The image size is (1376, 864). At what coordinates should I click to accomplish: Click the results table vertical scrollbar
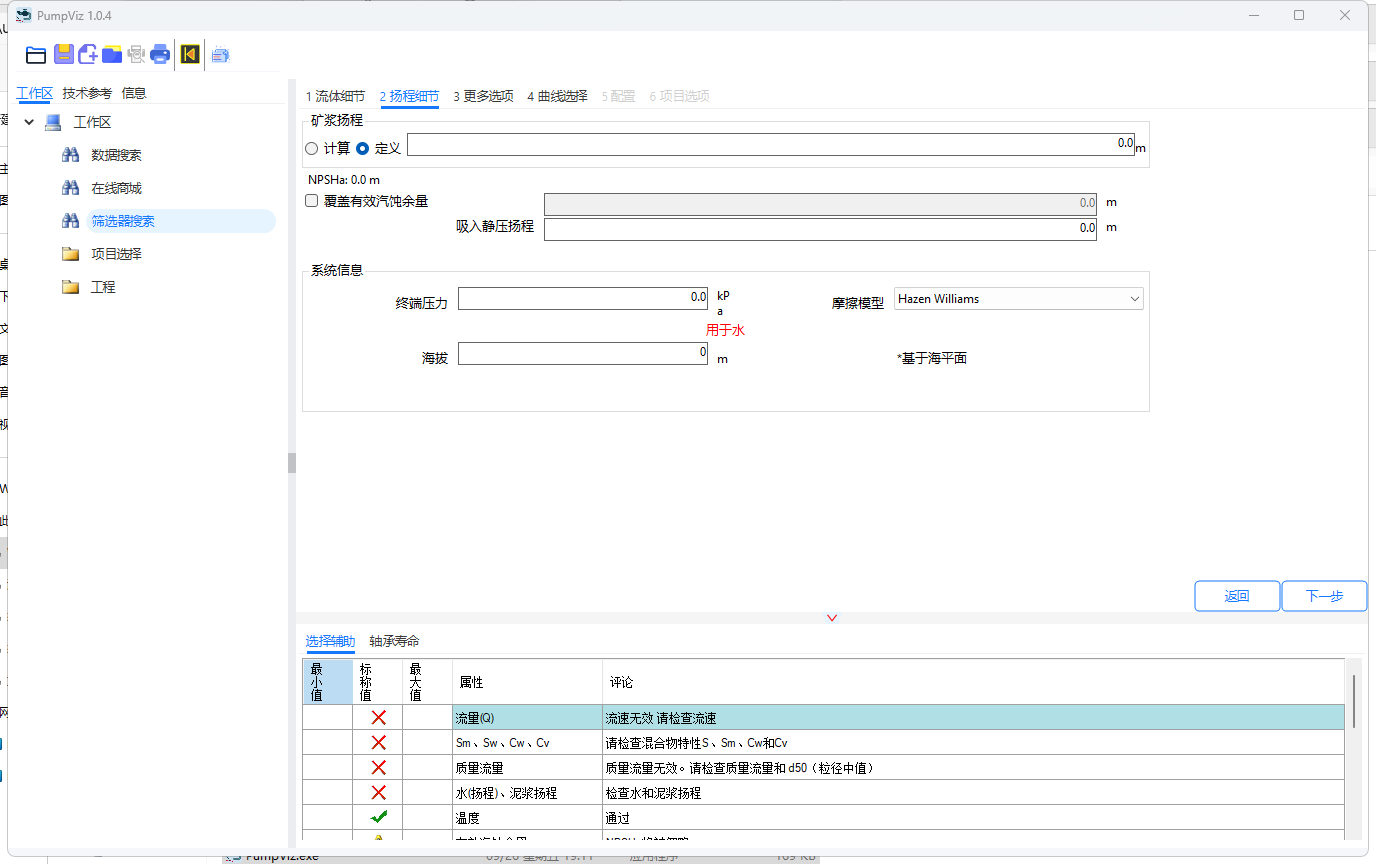tap(1354, 700)
